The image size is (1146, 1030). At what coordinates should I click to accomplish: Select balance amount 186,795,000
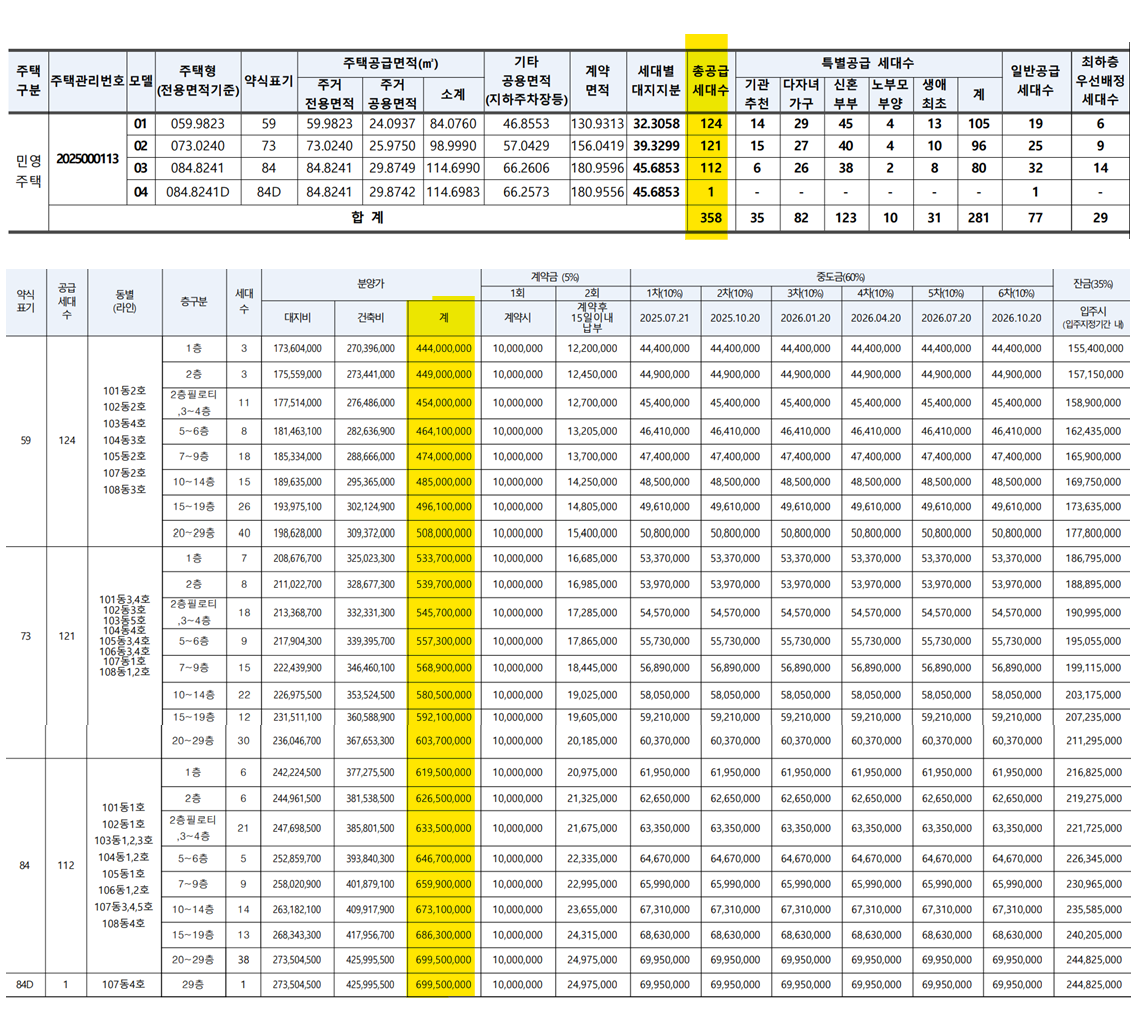(x=1093, y=558)
